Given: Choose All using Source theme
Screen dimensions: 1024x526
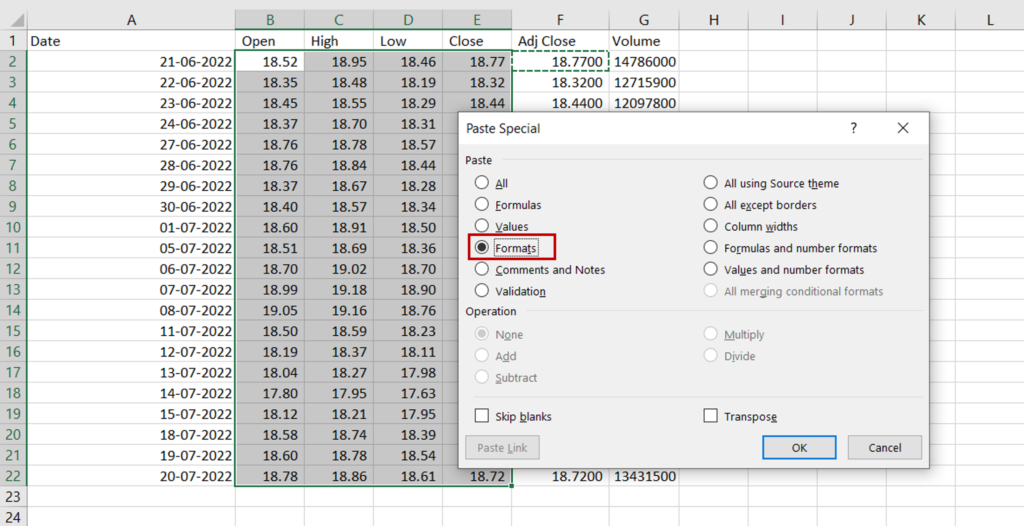Looking at the screenshot, I should click(711, 183).
